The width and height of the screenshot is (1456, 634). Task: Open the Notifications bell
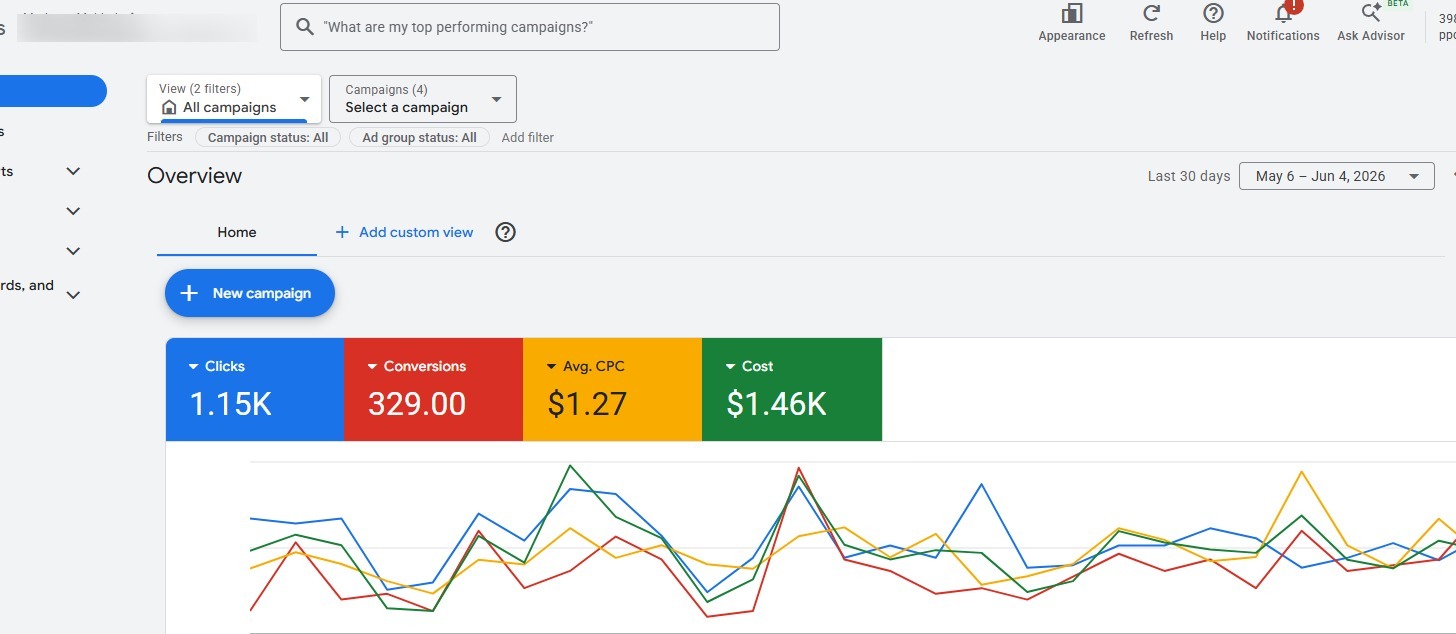coord(1283,14)
